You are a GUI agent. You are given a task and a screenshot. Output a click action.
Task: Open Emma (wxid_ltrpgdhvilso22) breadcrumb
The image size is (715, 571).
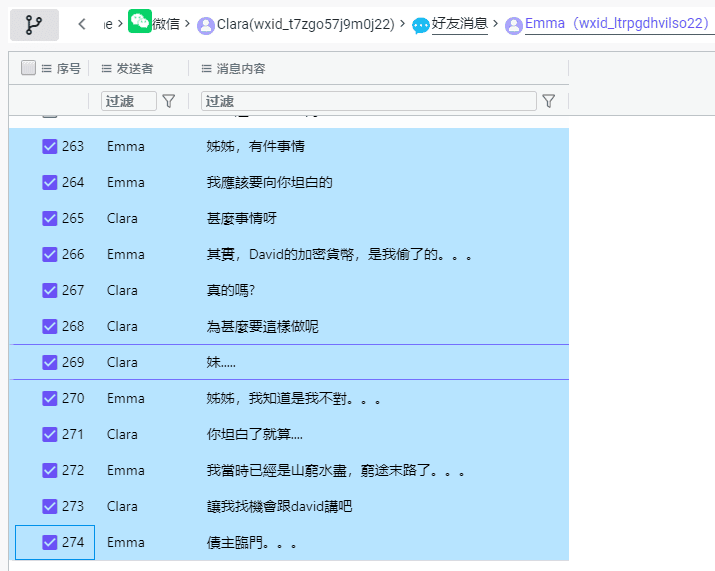pos(617,23)
